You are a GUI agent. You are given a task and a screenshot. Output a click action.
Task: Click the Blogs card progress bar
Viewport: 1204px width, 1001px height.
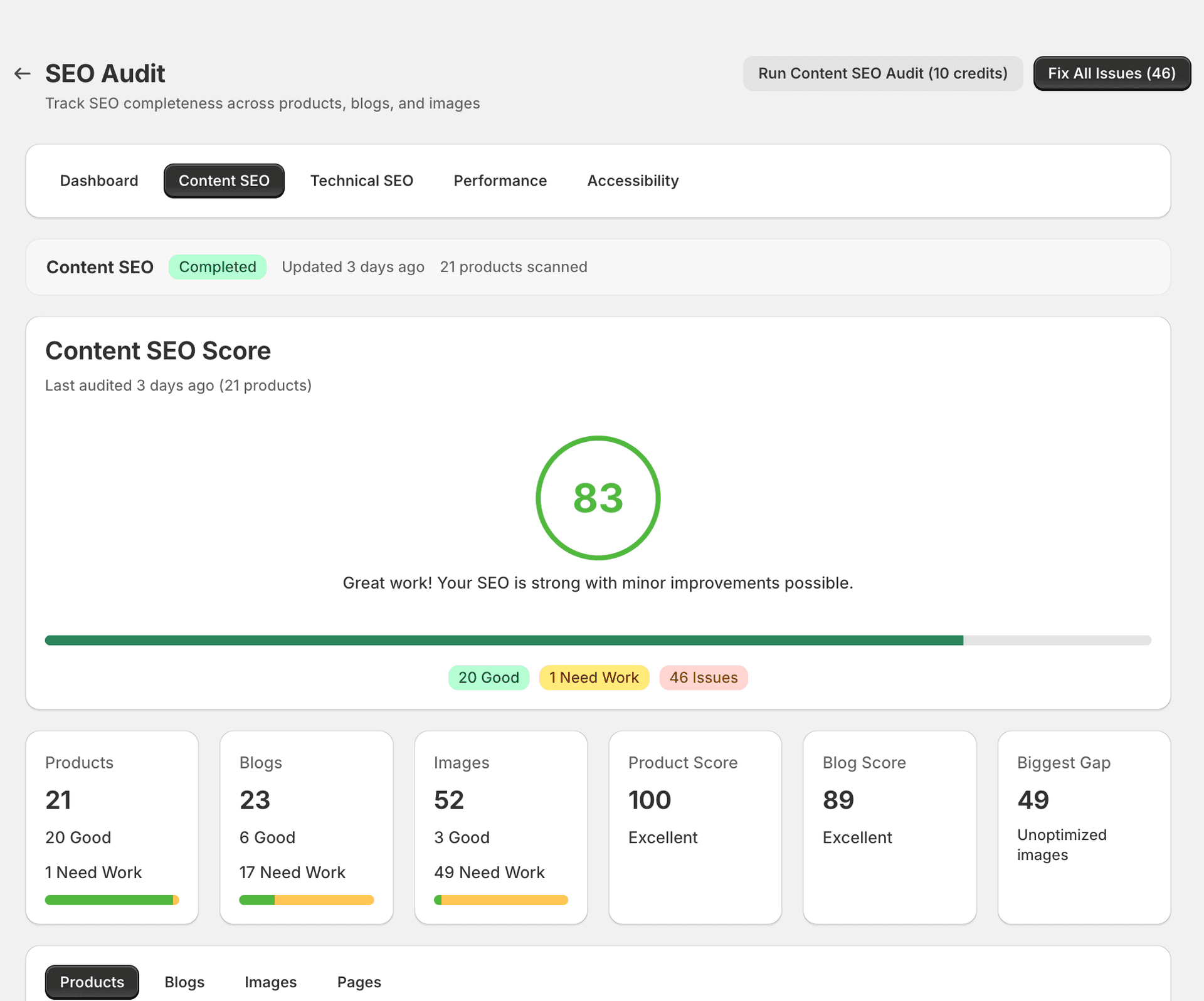click(306, 900)
